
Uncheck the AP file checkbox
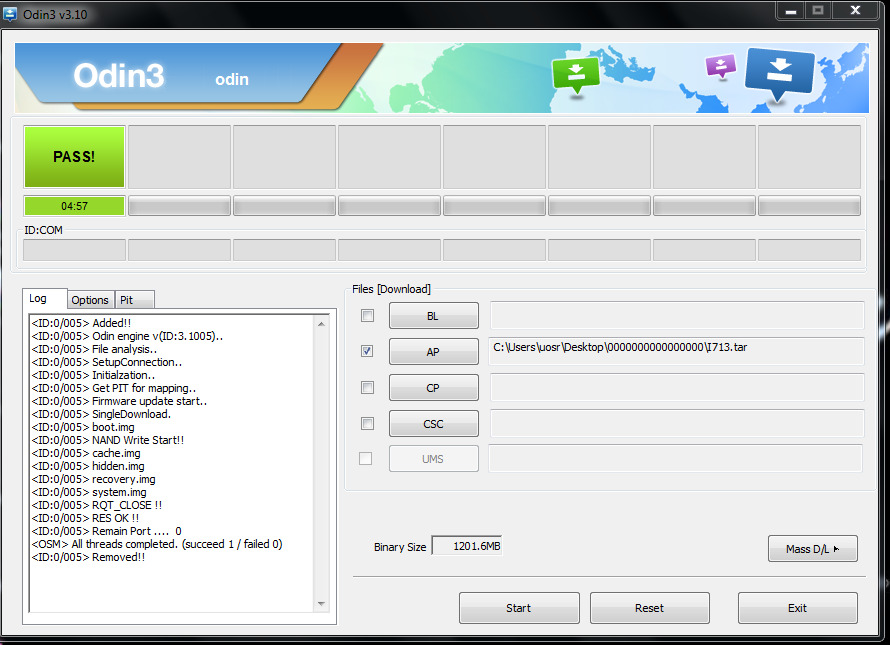click(367, 351)
